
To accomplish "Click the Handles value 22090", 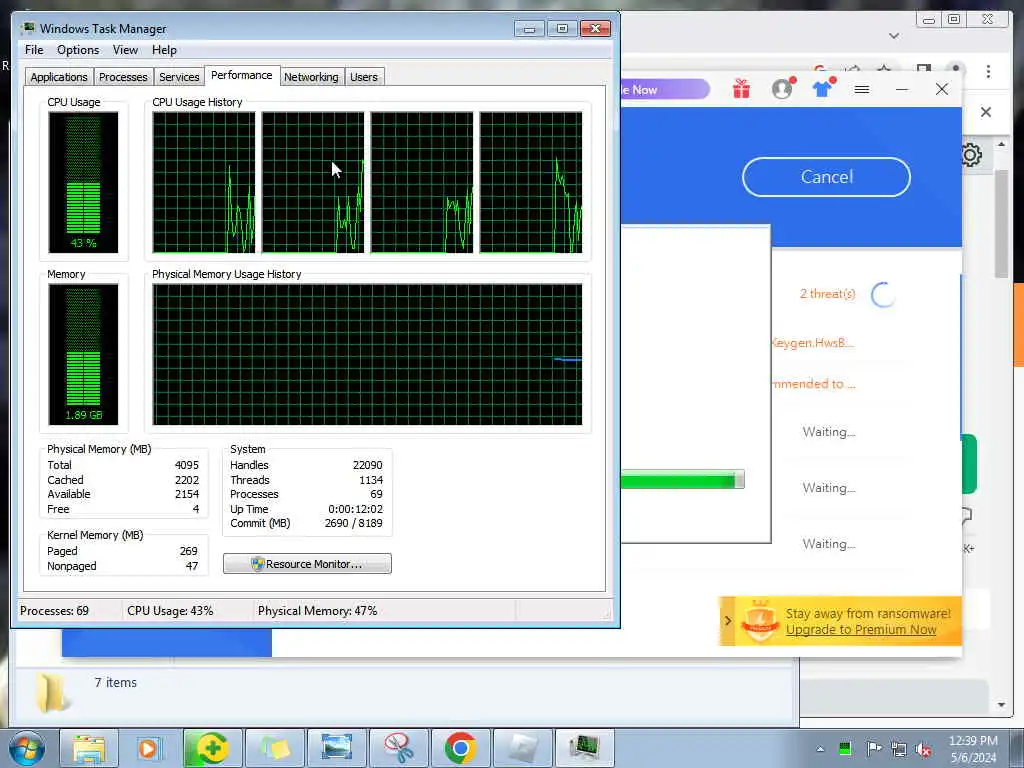I will (x=367, y=465).
